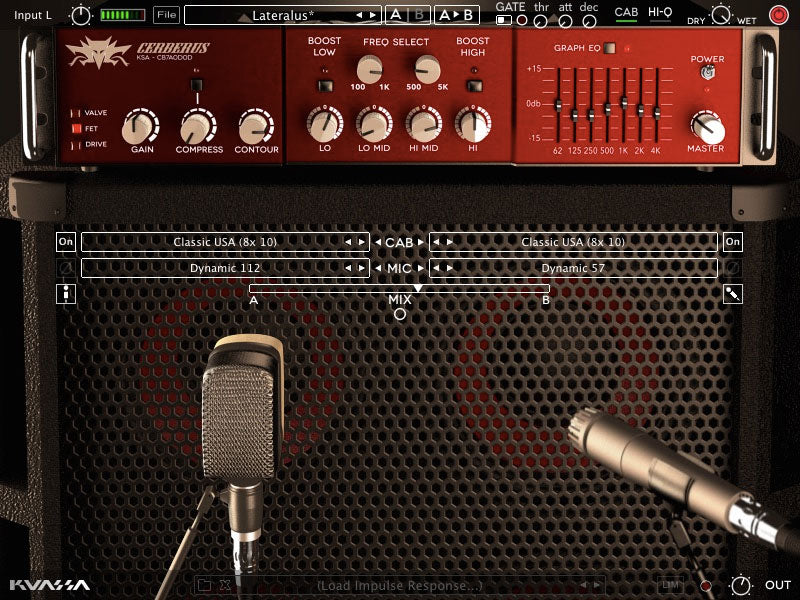The image size is (800, 600).
Task: Open the Lateralus preset dropdown
Action: [x=283, y=15]
